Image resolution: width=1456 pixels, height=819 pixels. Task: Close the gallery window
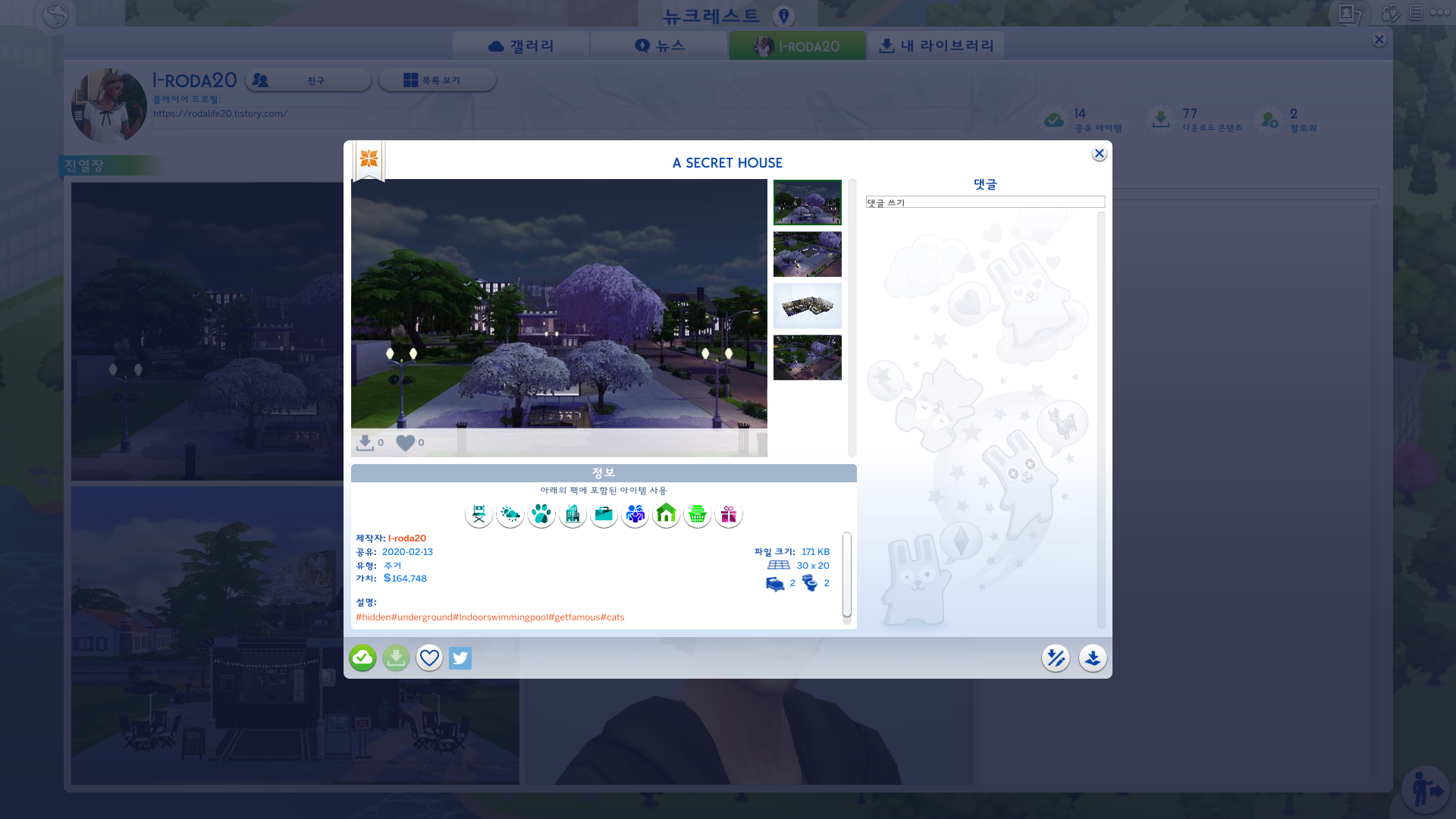1379,39
